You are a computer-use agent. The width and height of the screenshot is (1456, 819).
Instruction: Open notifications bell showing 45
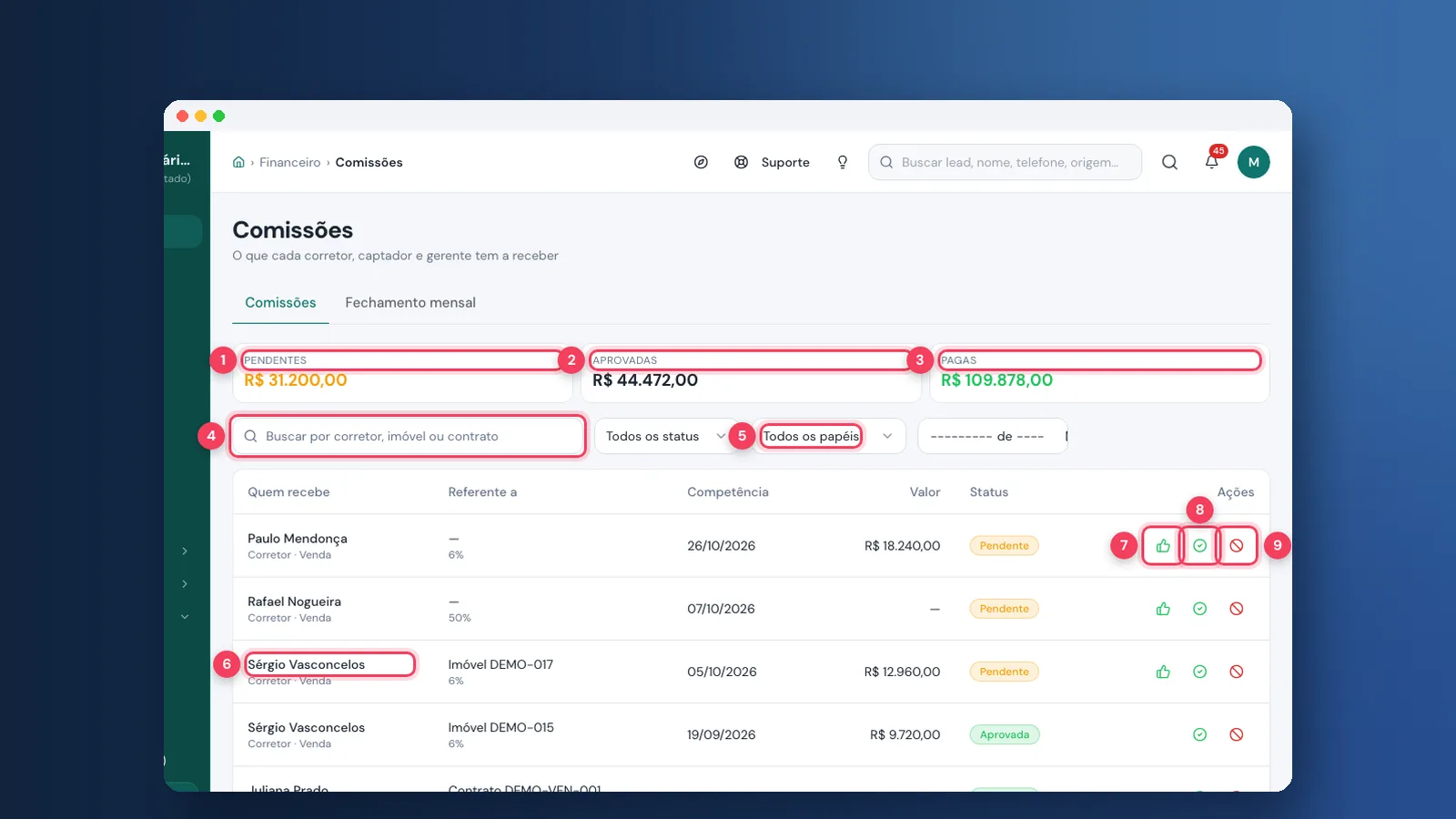tap(1212, 162)
